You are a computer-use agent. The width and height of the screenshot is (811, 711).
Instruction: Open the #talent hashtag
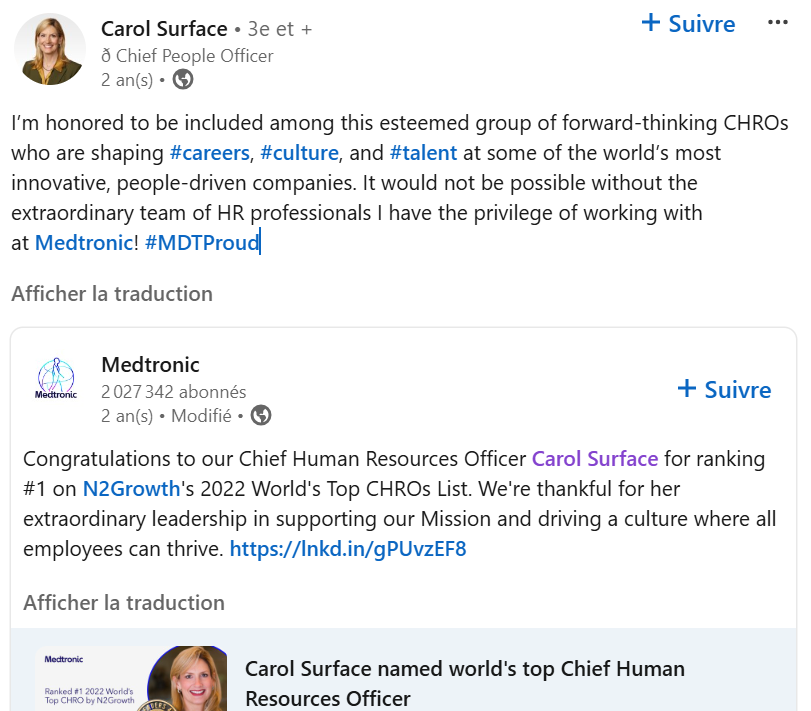[x=423, y=153]
